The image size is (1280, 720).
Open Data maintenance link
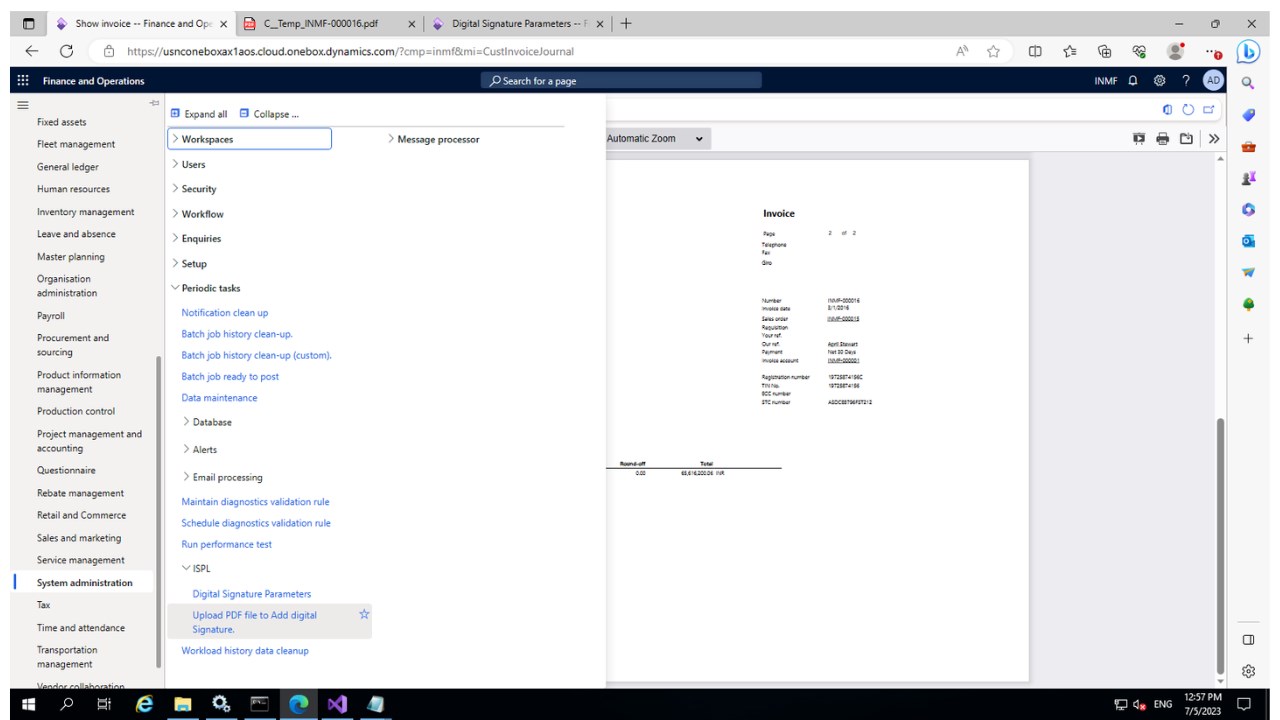point(219,397)
